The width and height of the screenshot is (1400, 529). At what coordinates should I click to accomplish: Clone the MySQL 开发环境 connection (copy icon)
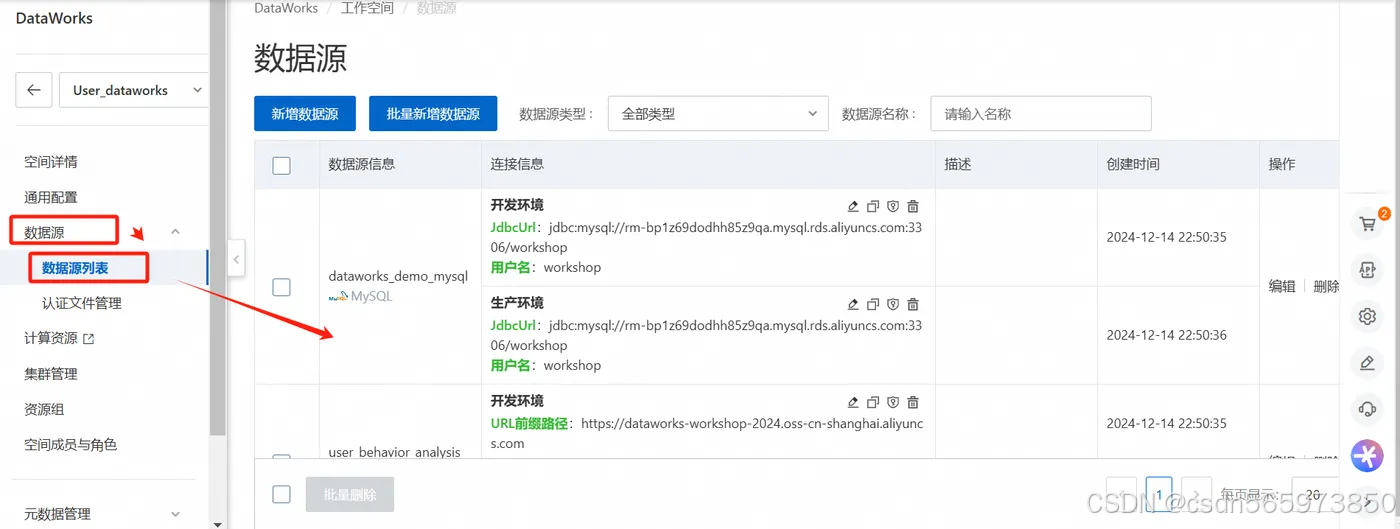[x=873, y=206]
